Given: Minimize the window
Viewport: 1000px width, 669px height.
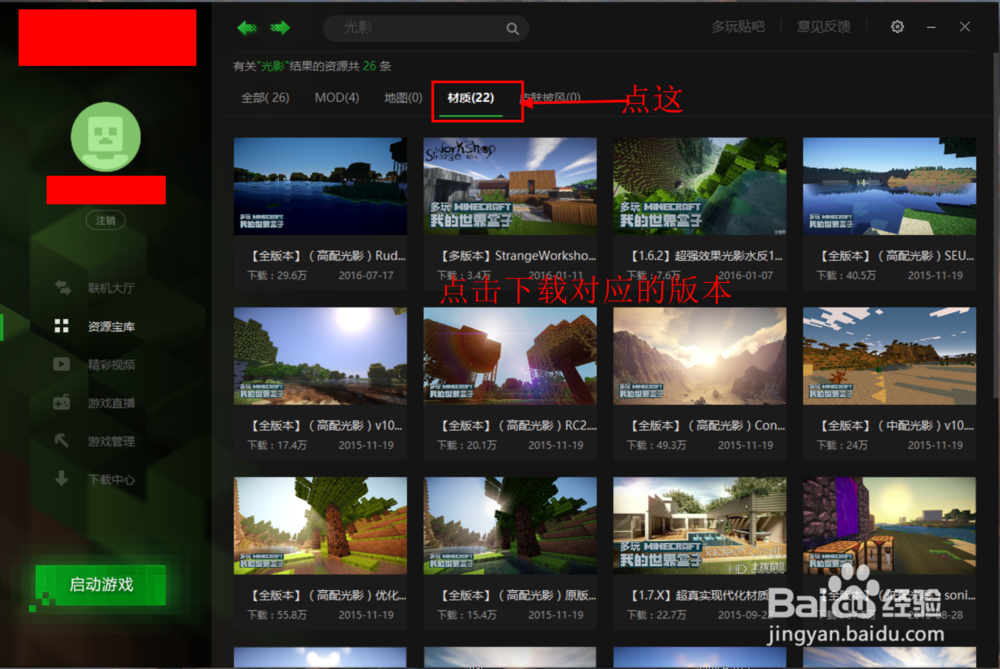Looking at the screenshot, I should [931, 27].
